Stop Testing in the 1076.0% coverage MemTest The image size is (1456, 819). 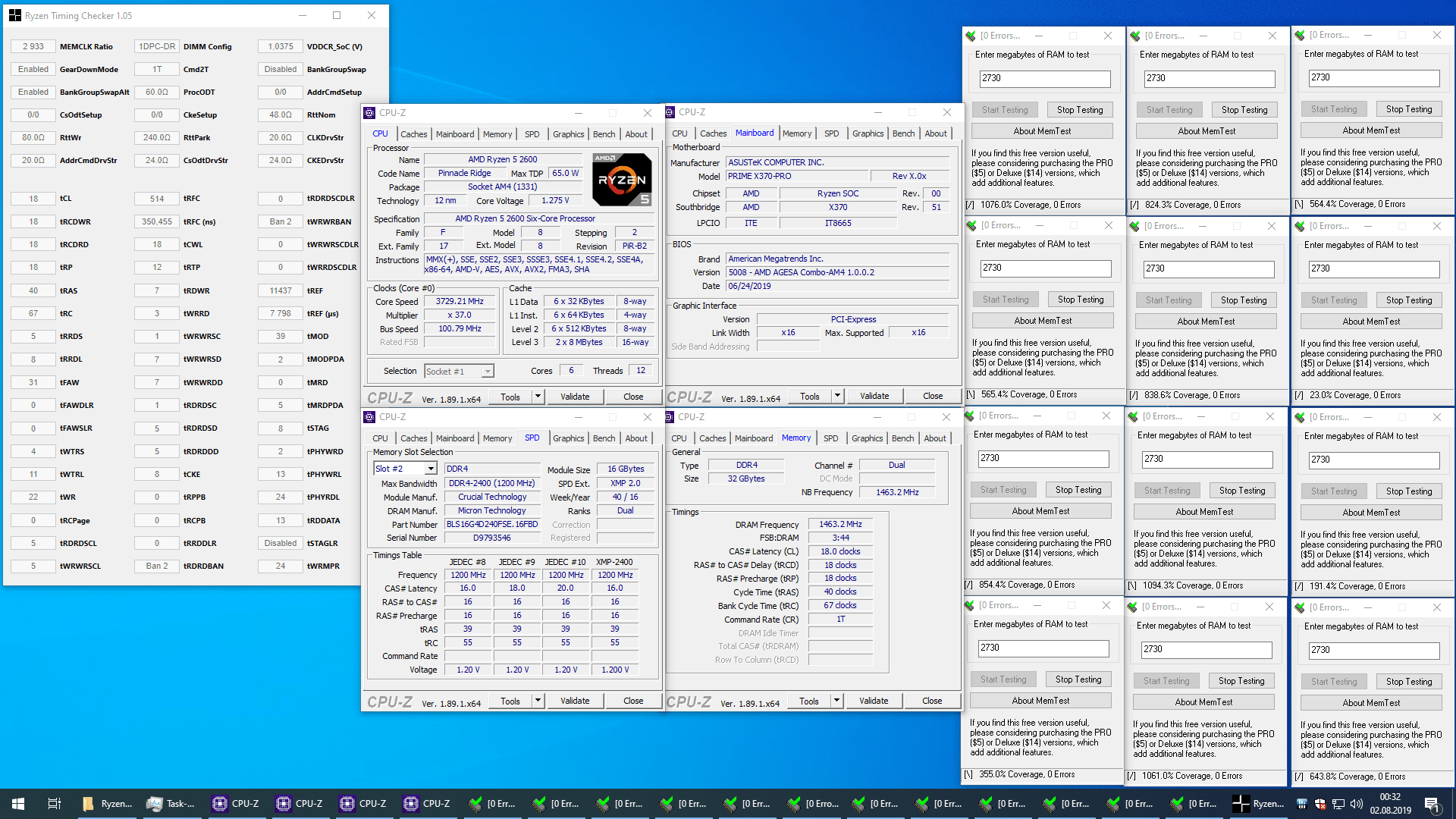point(1080,110)
